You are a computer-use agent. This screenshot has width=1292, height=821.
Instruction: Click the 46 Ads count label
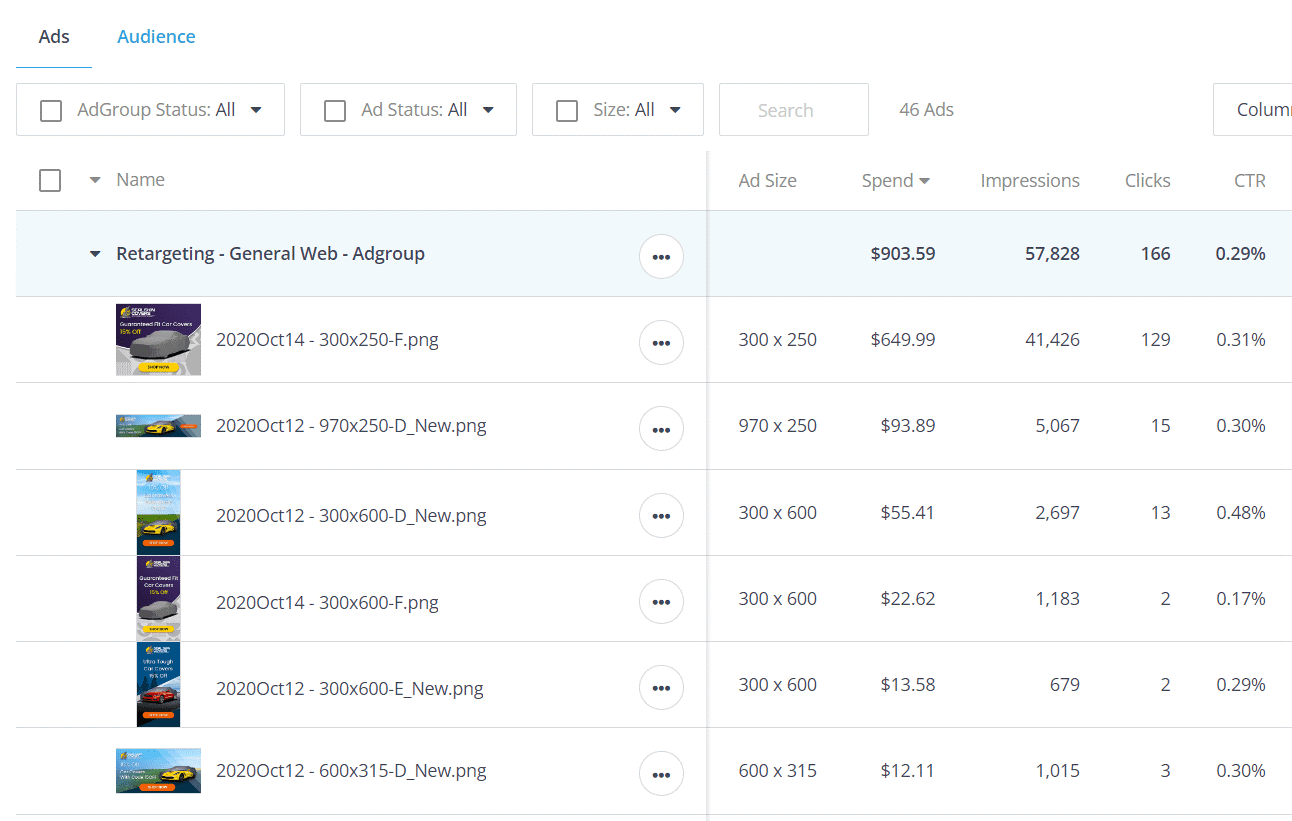coord(926,110)
